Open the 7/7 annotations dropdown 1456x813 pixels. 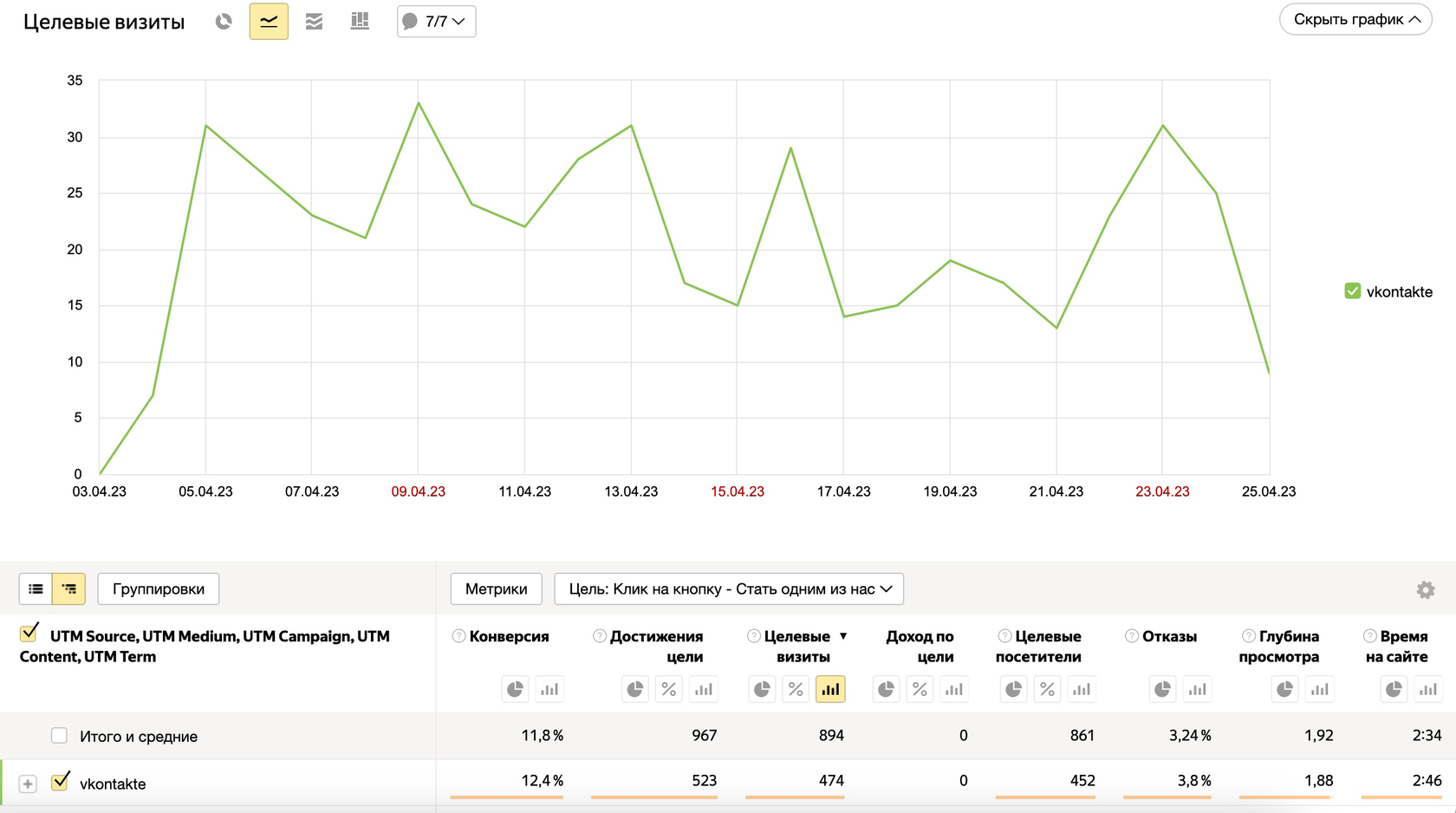436,22
